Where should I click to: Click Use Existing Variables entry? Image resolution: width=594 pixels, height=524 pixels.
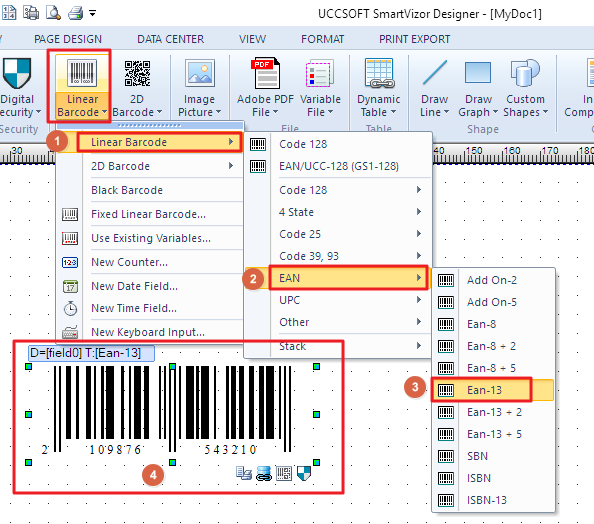tap(150, 238)
